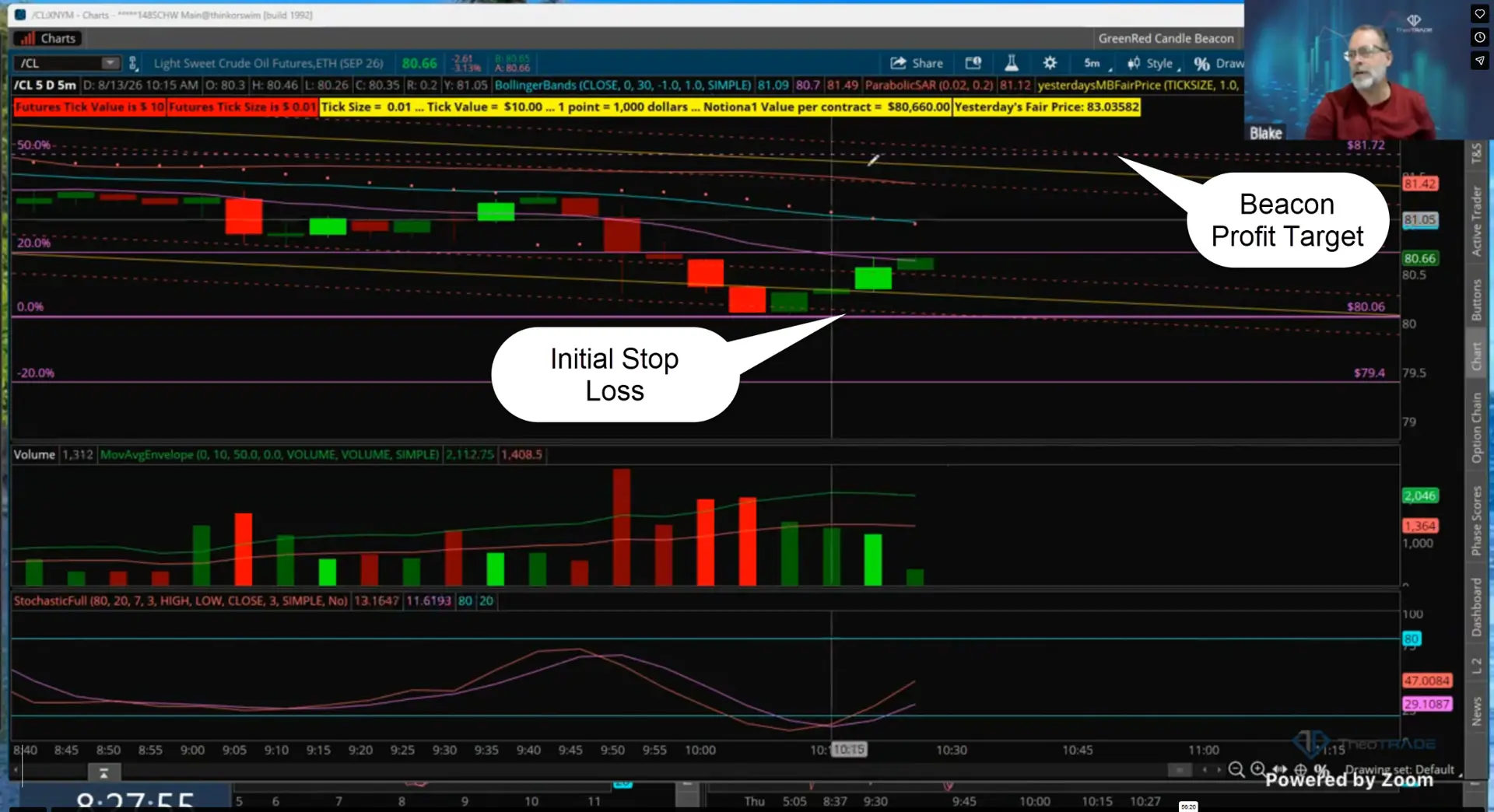Open the 5m timeframe dropdown
Screen dimensions: 1494x812
1096,63
